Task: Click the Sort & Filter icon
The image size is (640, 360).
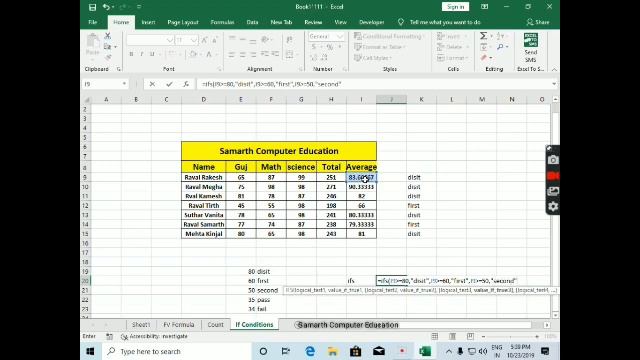Action: [500, 36]
